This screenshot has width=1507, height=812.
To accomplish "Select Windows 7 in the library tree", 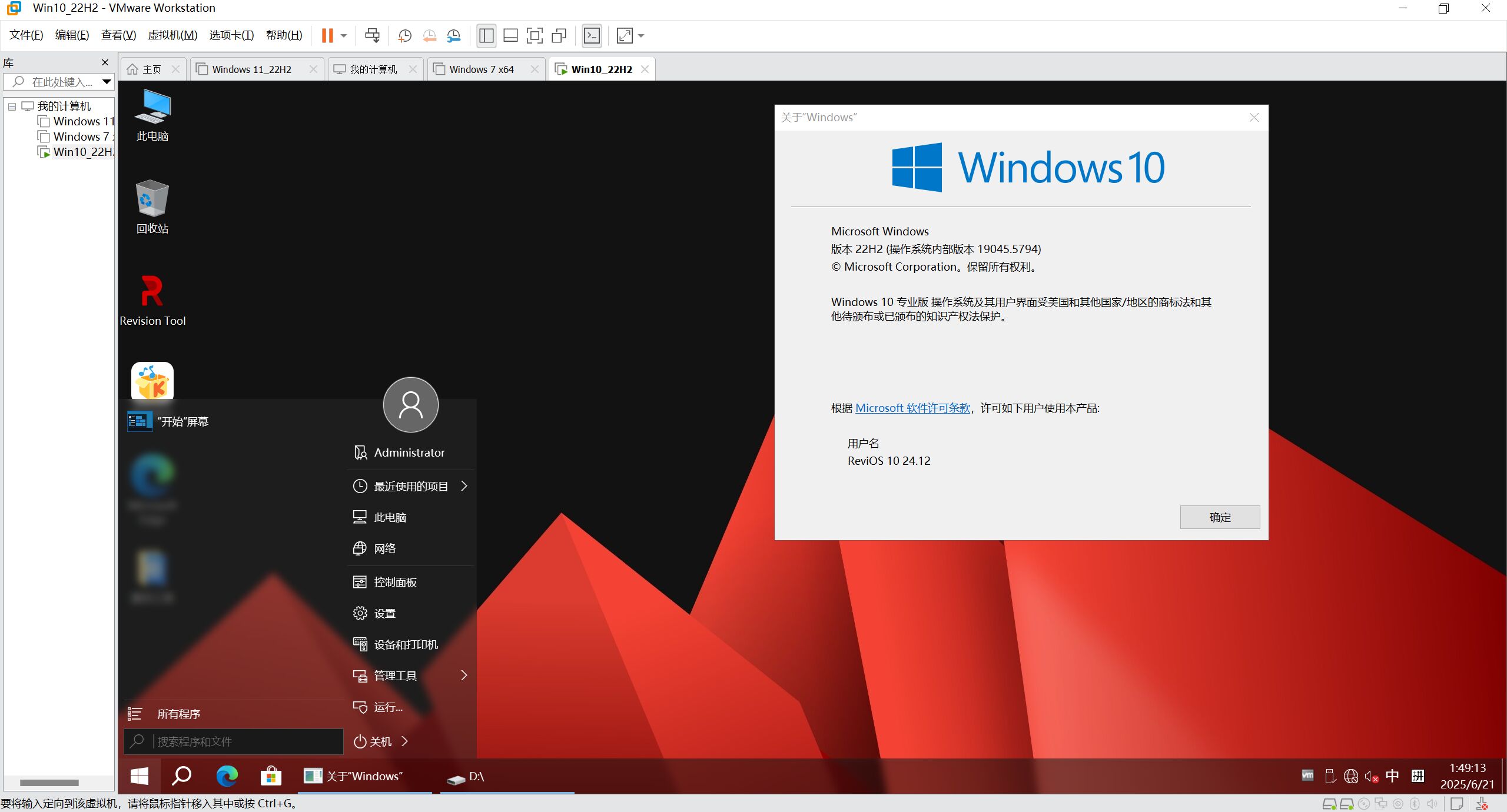I will click(75, 137).
